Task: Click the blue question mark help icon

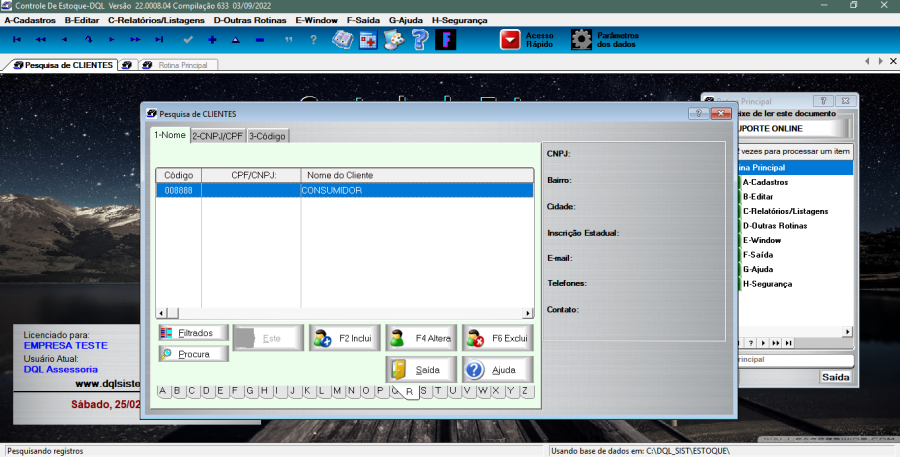Action: [x=420, y=40]
